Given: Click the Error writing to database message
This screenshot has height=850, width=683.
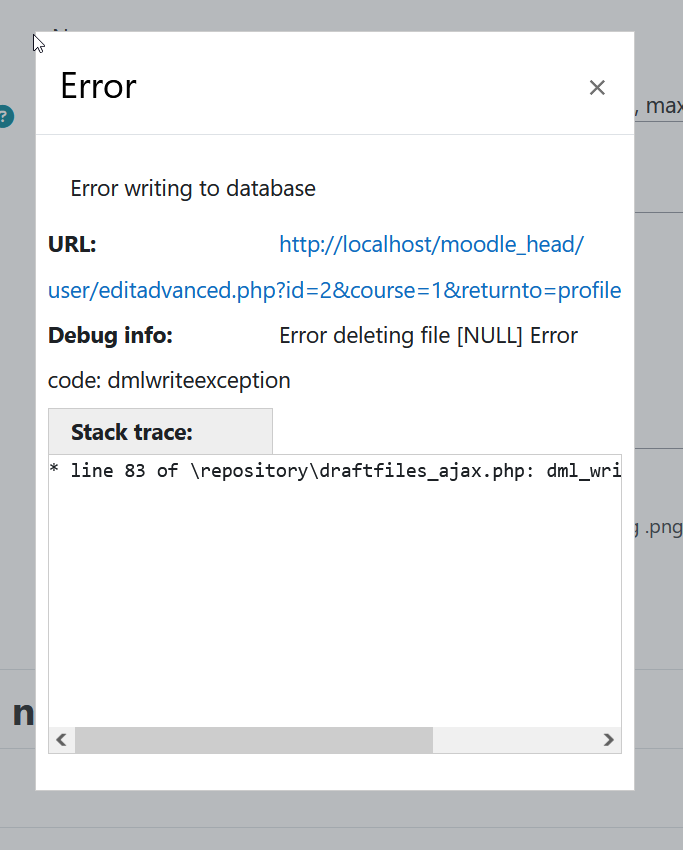Looking at the screenshot, I should [x=193, y=189].
